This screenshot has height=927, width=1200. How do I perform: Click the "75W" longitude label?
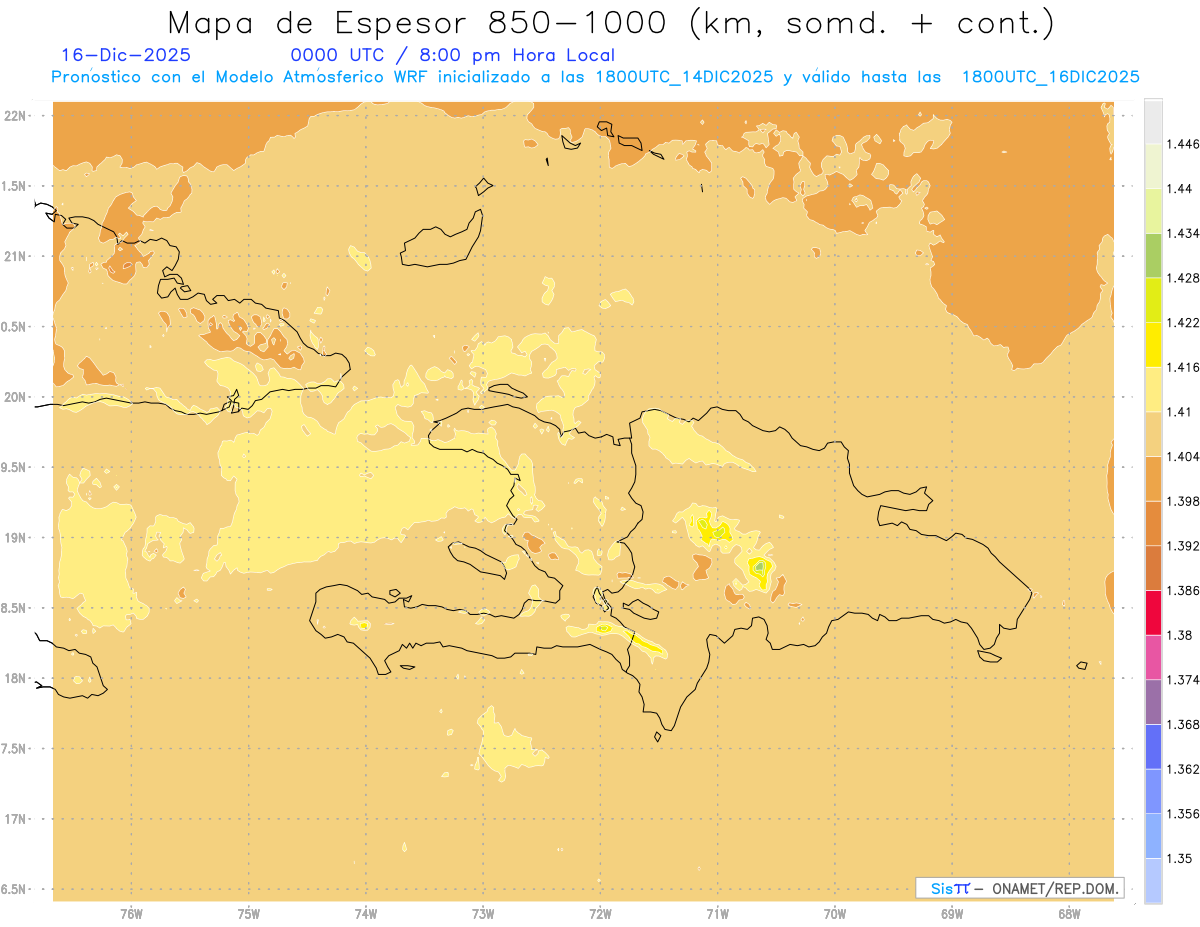click(249, 914)
